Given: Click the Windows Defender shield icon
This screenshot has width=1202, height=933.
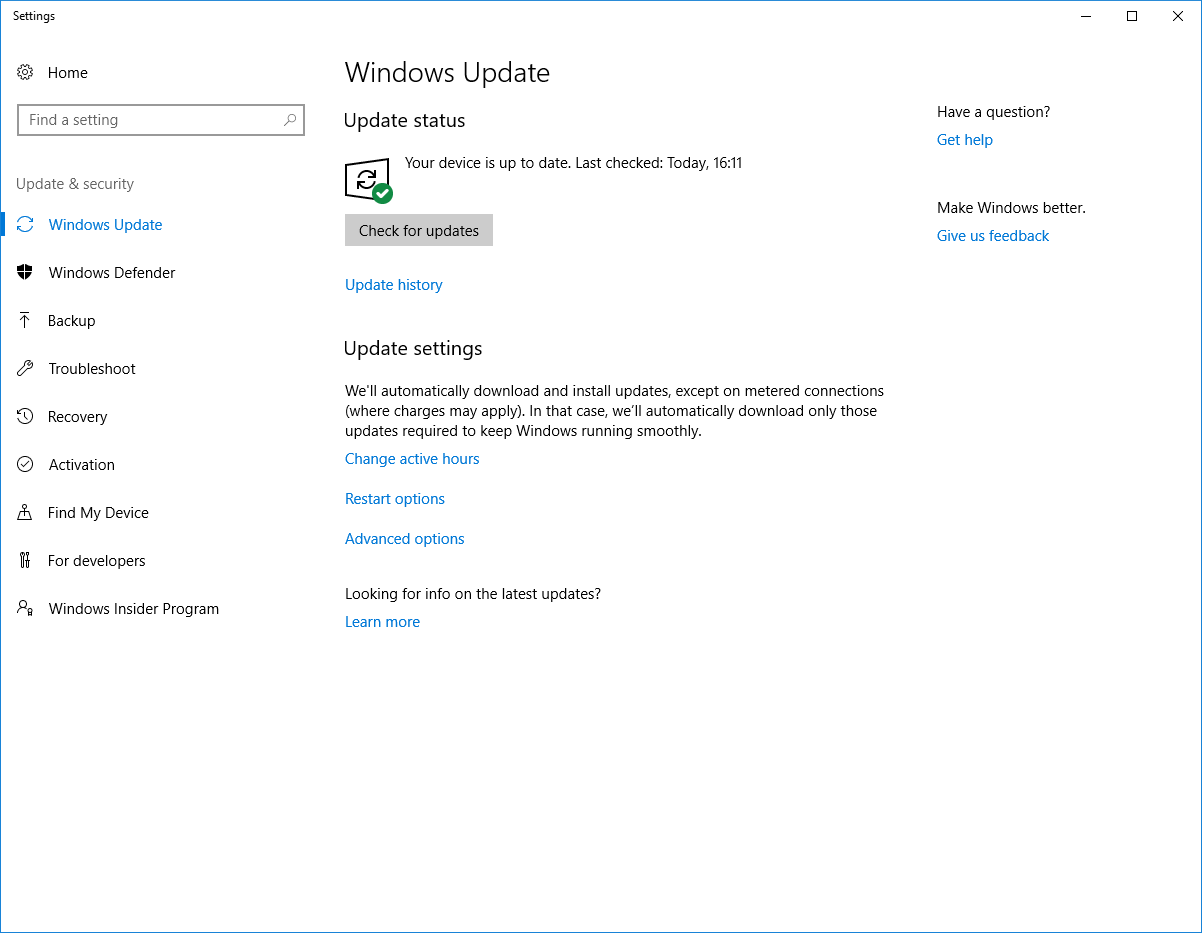Looking at the screenshot, I should [25, 272].
